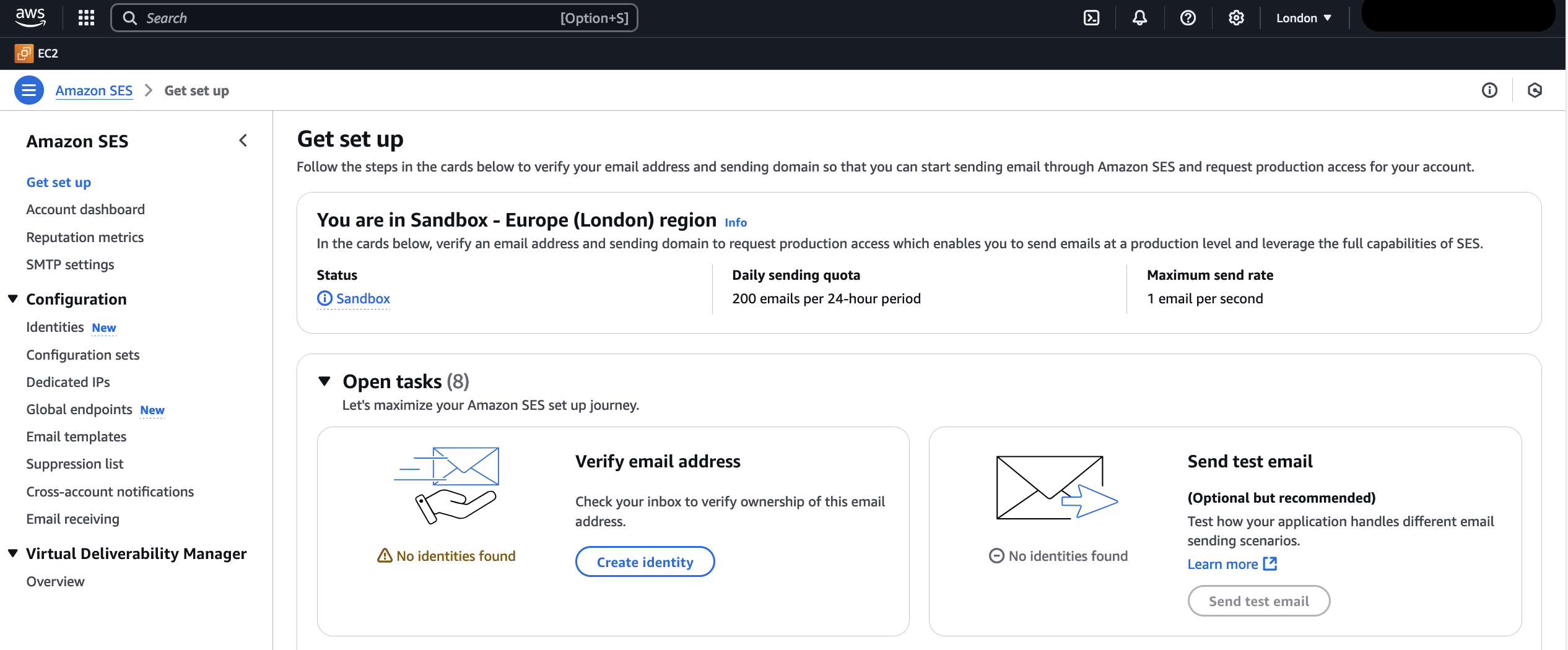Open Identities in Configuration
The height and width of the screenshot is (650, 1568).
[x=55, y=327]
